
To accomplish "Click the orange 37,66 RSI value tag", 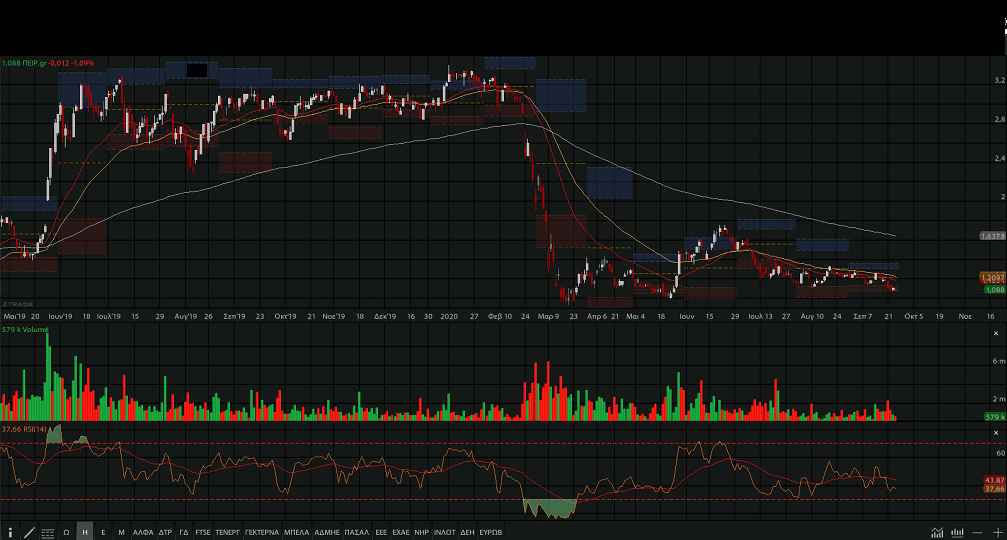I will (995, 489).
